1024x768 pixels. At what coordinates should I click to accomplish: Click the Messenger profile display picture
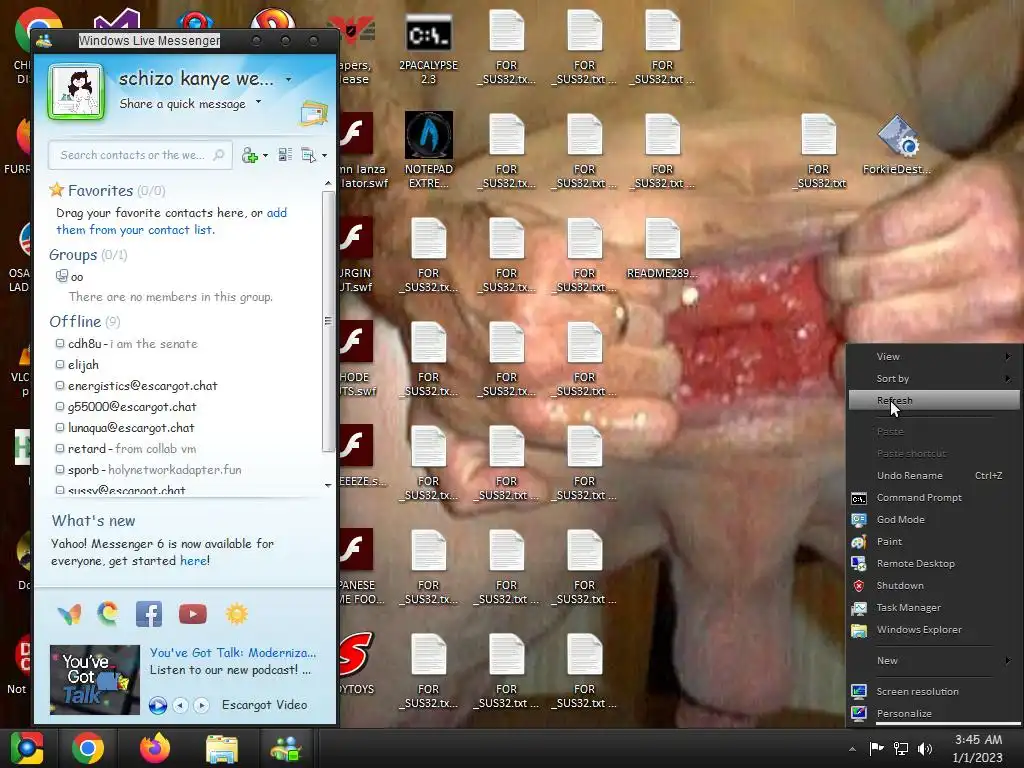click(x=76, y=92)
